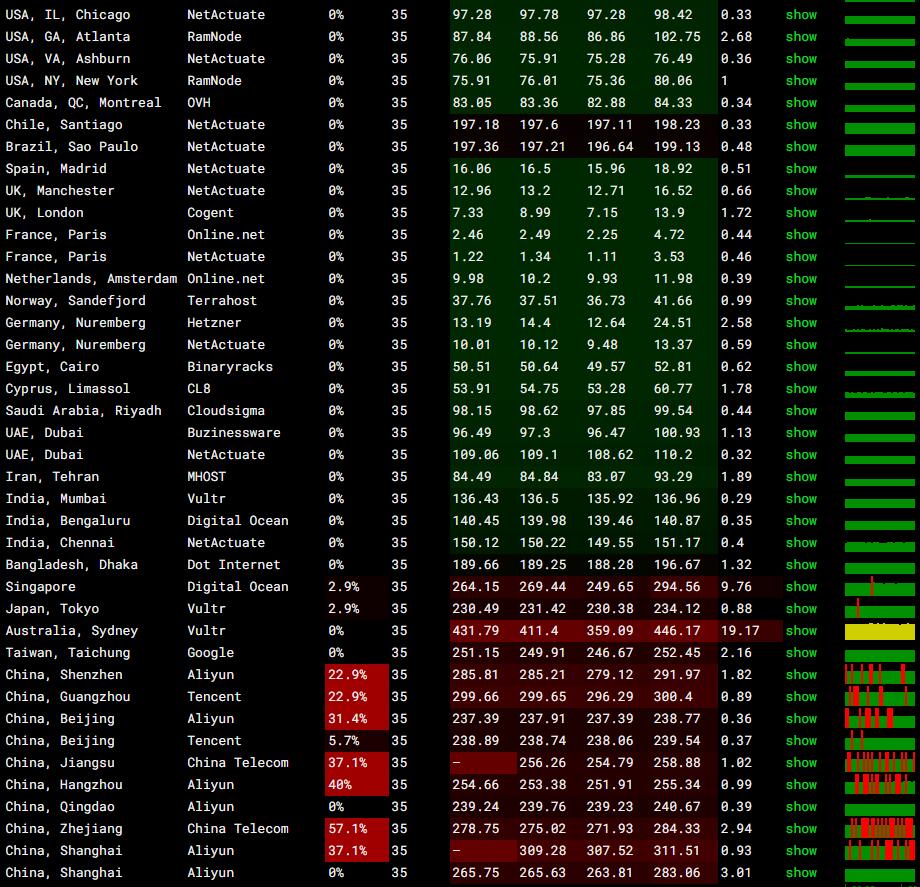Select the '431.79' latency value
The height and width of the screenshot is (887, 920).
coord(476,631)
